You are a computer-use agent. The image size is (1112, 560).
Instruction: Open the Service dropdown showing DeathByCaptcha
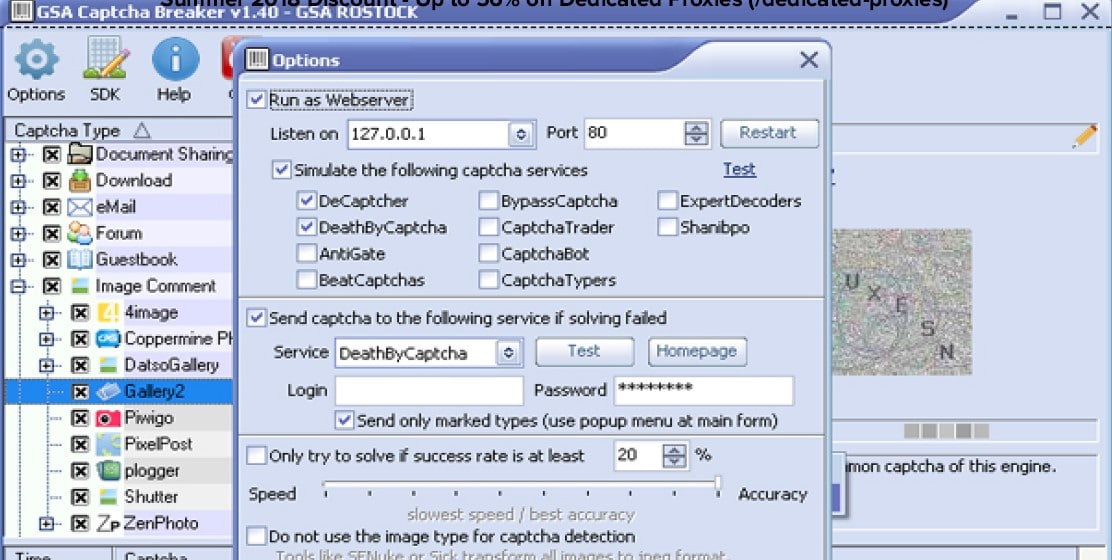[x=508, y=352]
